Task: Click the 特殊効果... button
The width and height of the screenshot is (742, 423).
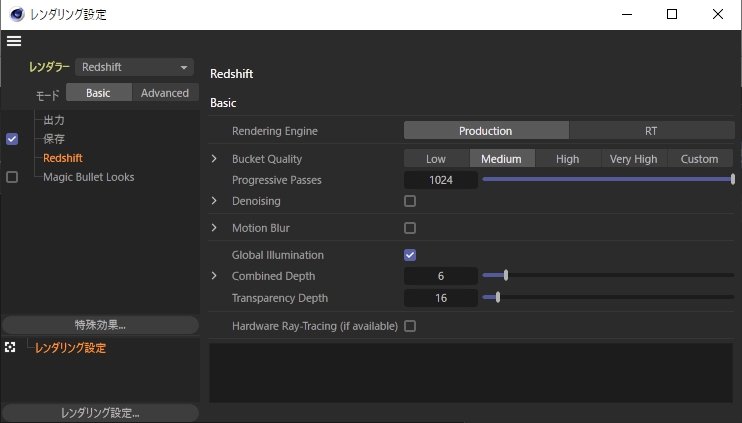Action: coord(100,325)
